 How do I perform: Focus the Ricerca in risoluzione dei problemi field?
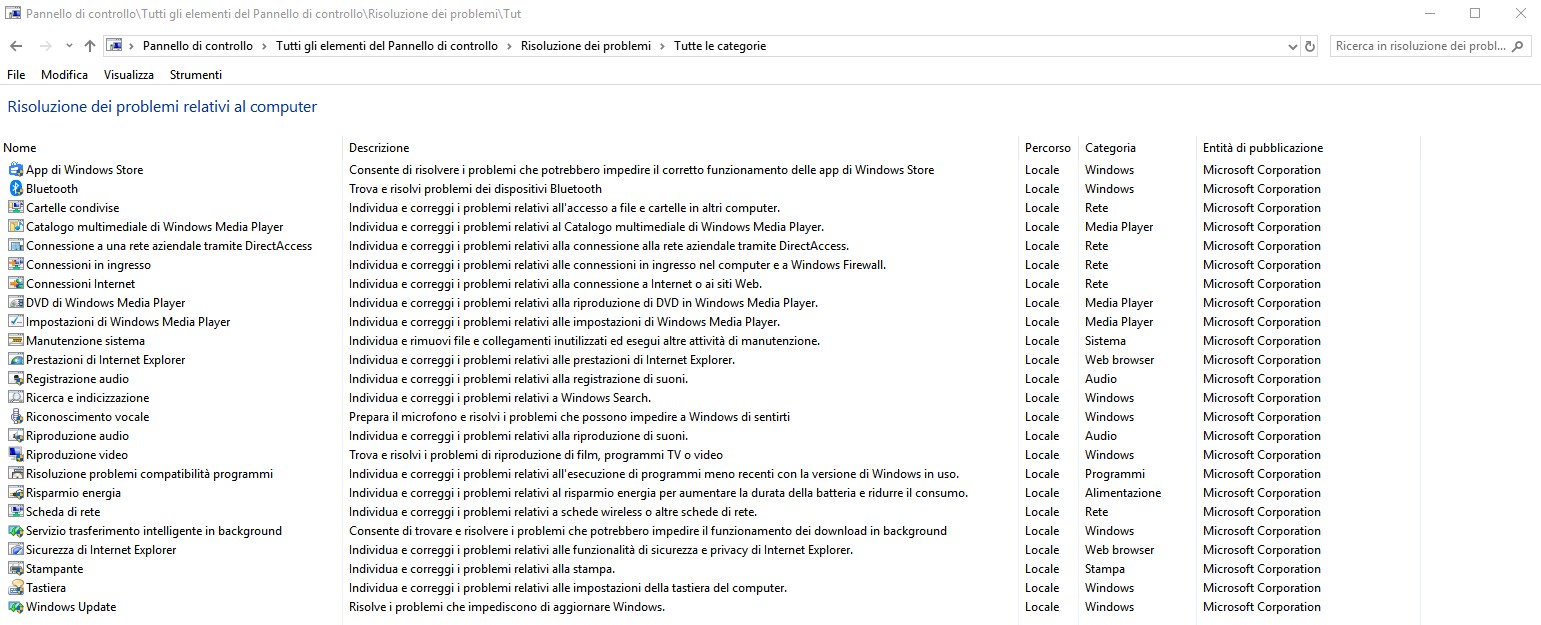(x=1421, y=46)
